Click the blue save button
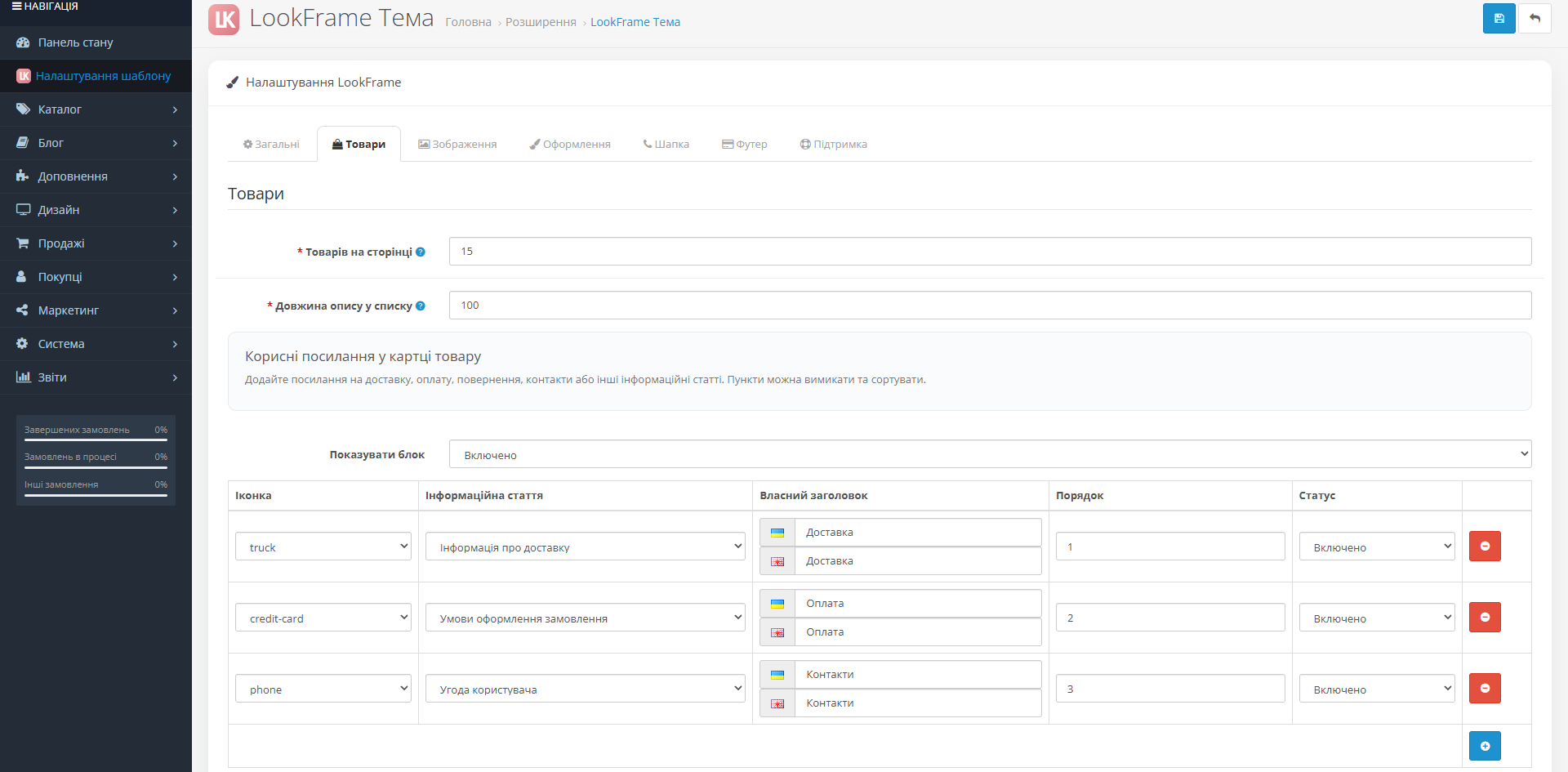1568x772 pixels. point(1499,18)
